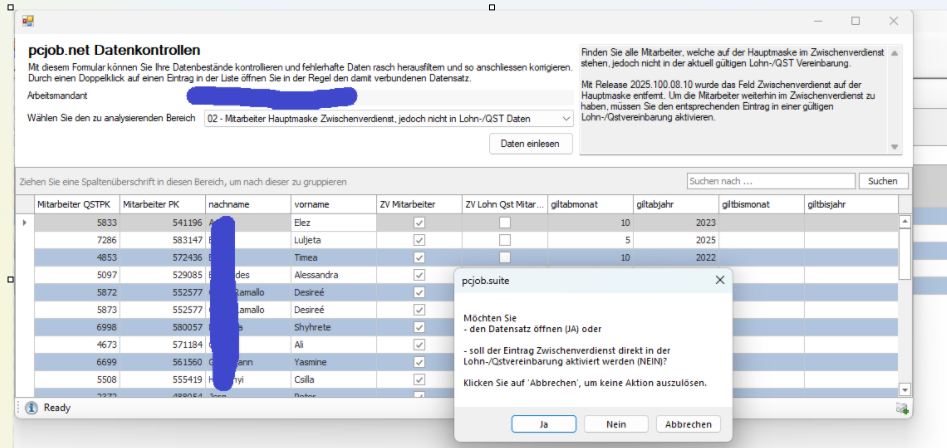Cancel the dialog with Abbrechen
This screenshot has width=947, height=448.
688,424
